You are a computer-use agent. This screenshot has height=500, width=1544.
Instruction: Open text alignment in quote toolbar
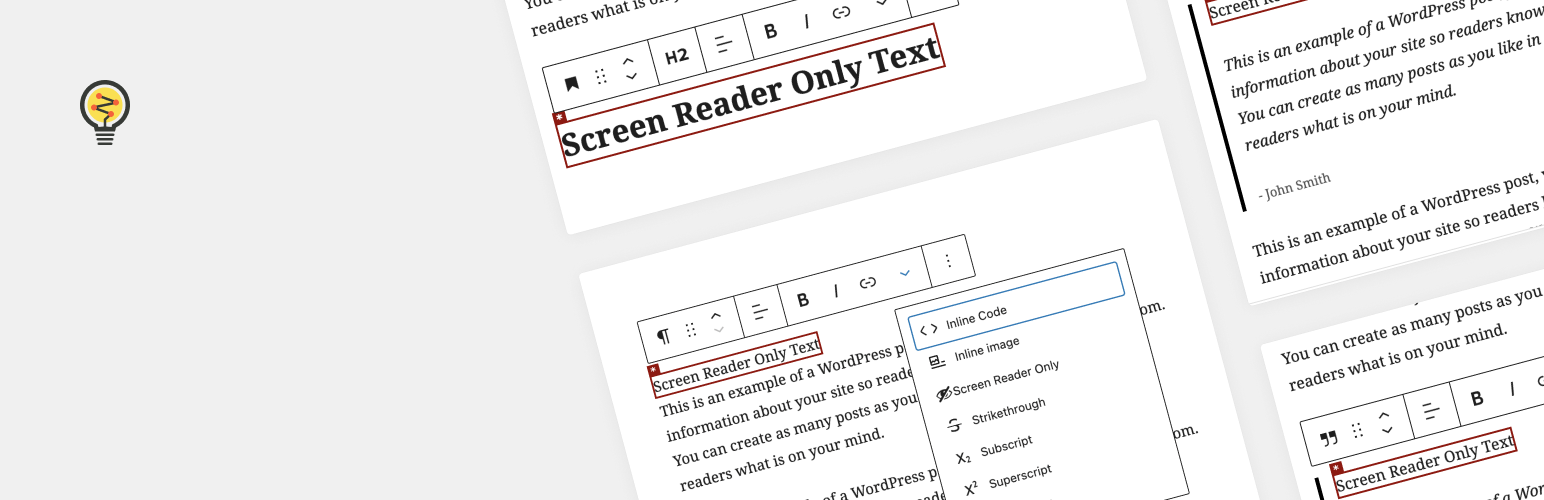(1431, 410)
